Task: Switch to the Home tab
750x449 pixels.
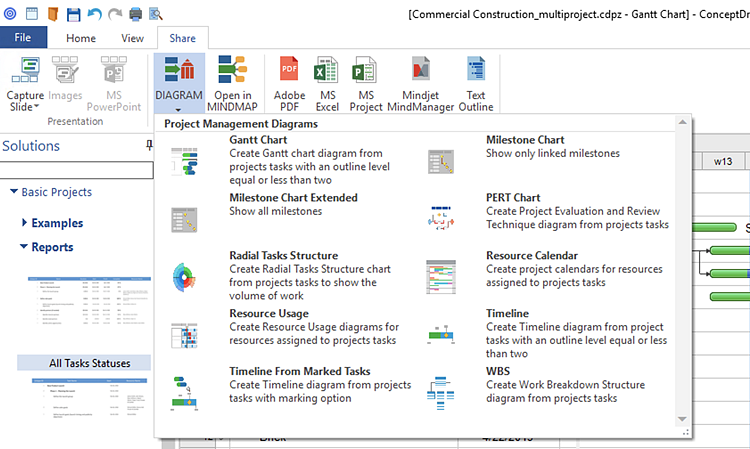Action: [81, 38]
